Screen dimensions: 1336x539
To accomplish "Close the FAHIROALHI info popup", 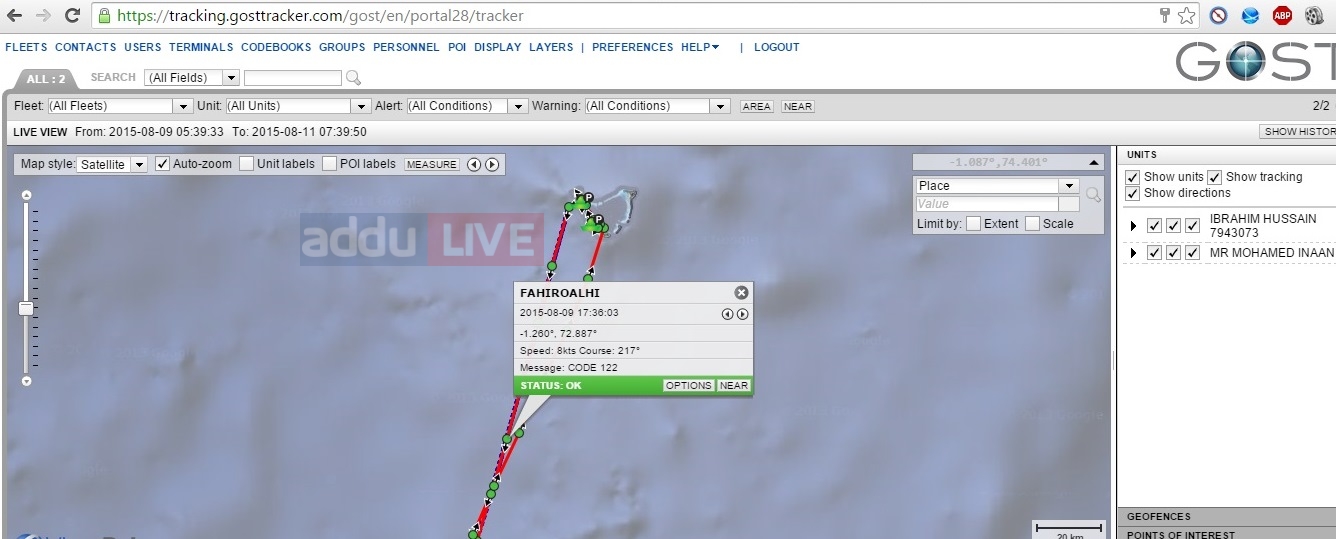I will pyautogui.click(x=741, y=293).
